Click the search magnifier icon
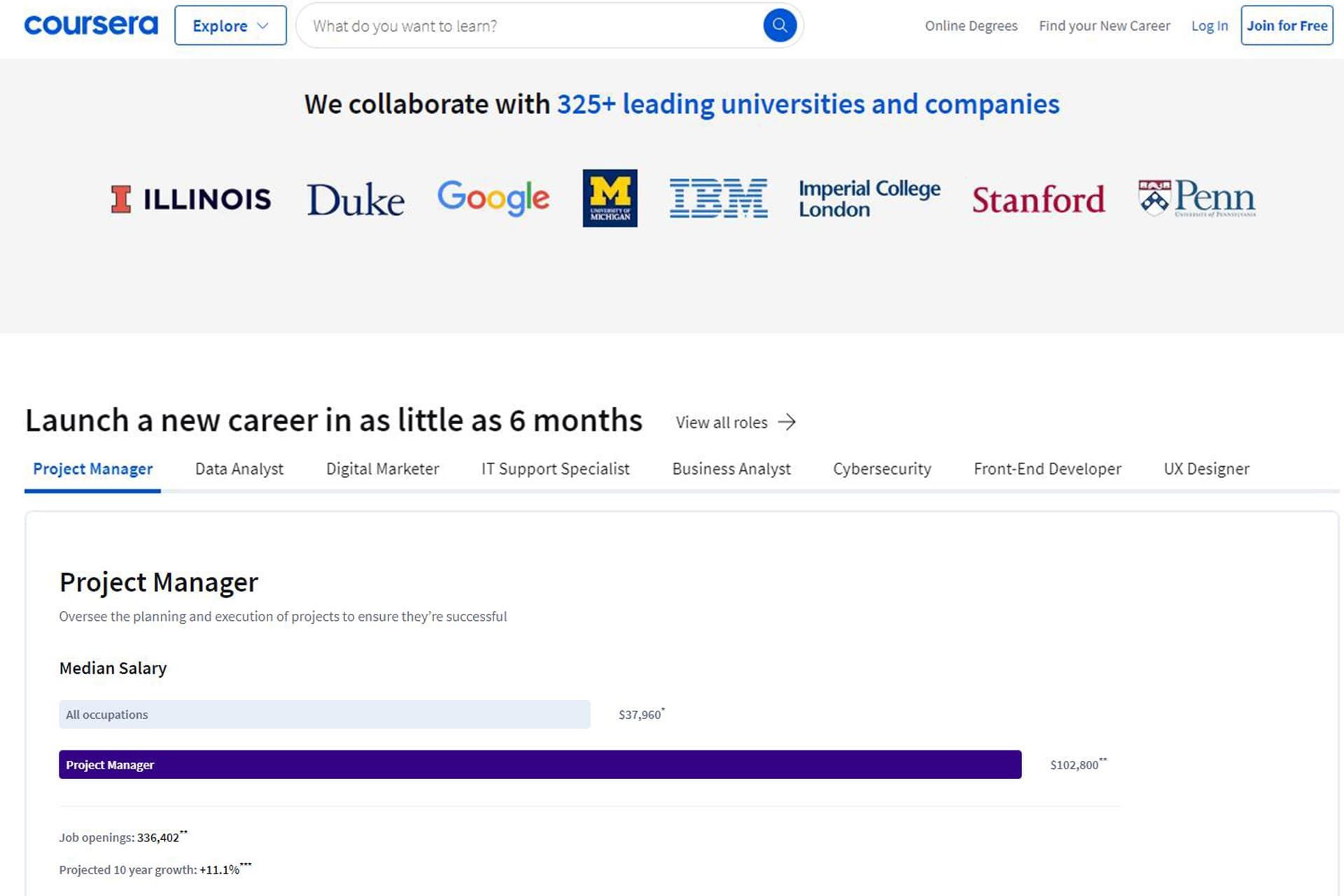The width and height of the screenshot is (1344, 896). tap(778, 25)
